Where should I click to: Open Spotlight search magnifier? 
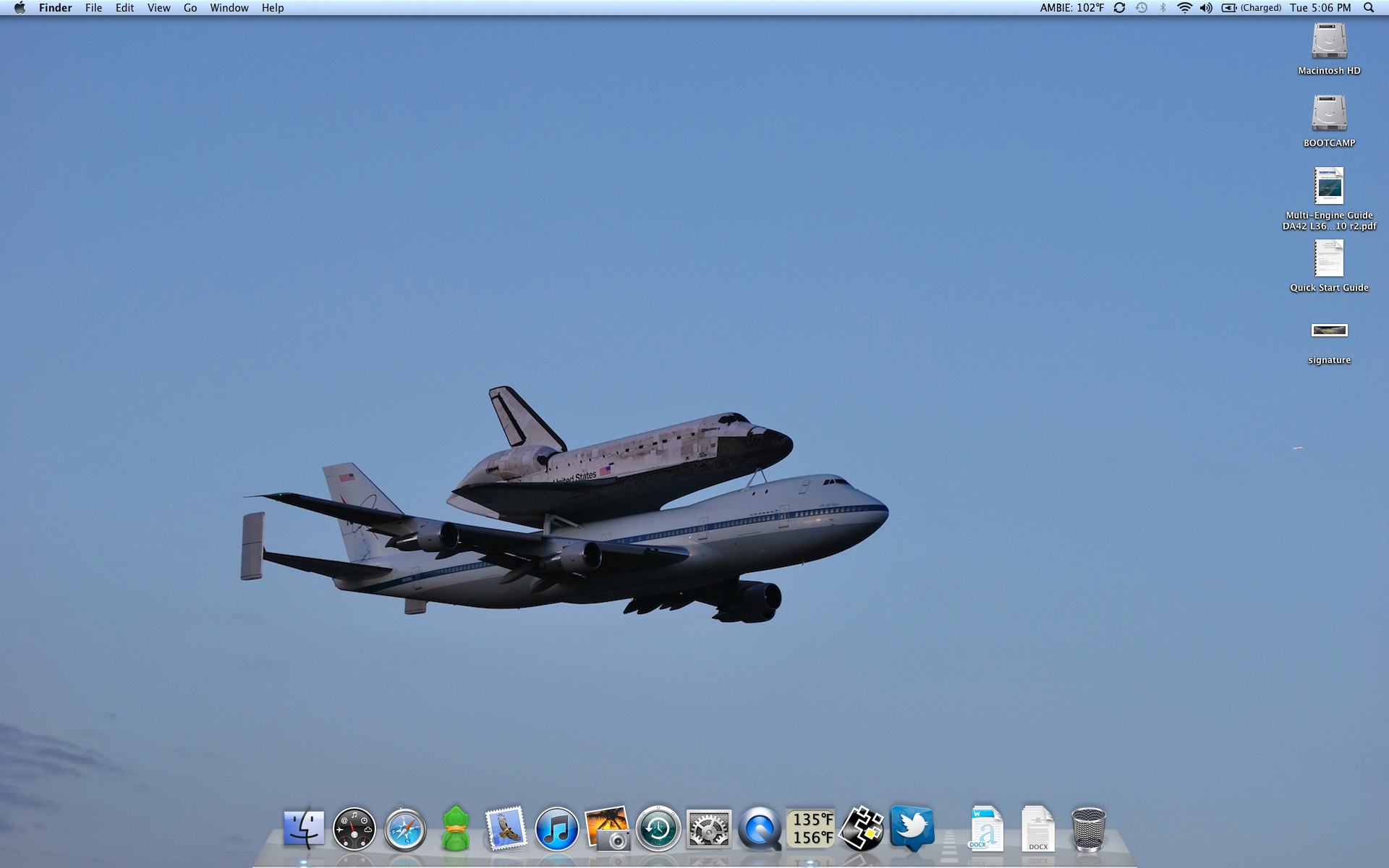[x=1369, y=8]
